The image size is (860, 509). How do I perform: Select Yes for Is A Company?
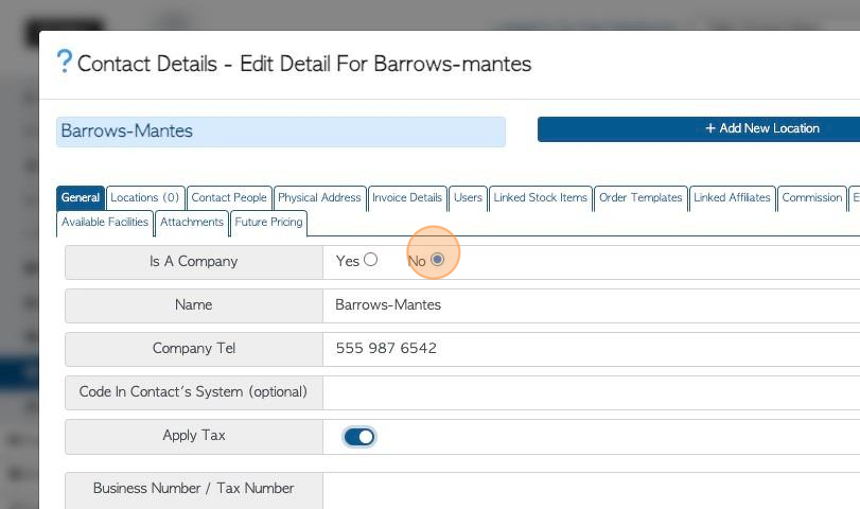(371, 259)
